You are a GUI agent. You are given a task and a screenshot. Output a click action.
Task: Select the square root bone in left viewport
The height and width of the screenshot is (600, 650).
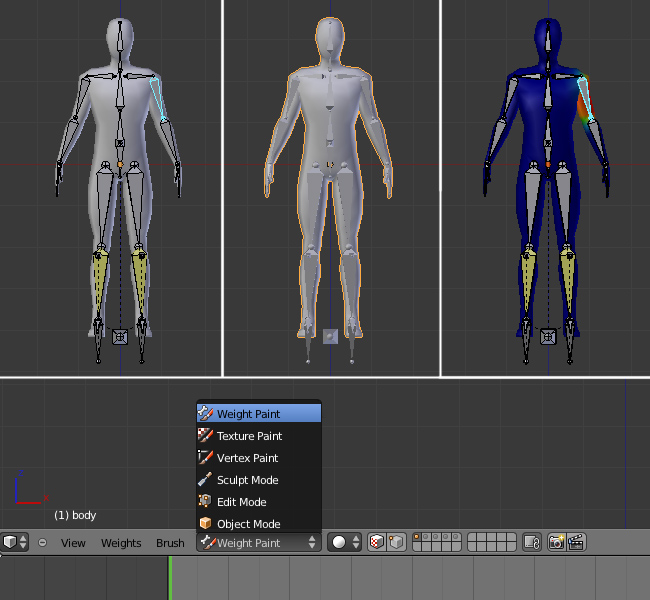120,337
